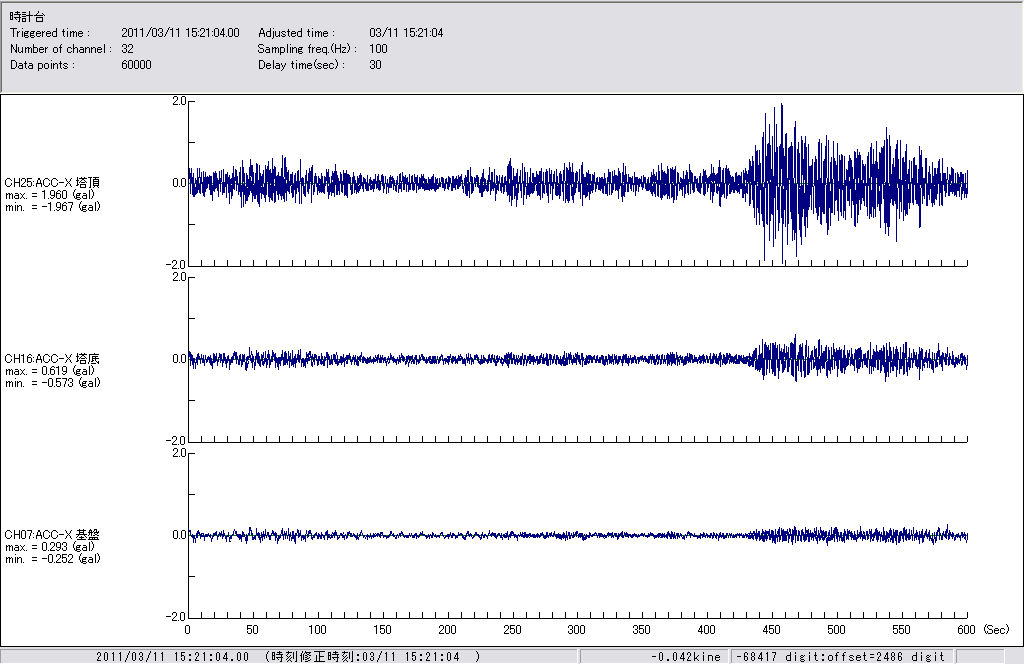Click the 300 mark on the time axis
Image resolution: width=1024 pixels, height=664 pixels.
tap(577, 630)
